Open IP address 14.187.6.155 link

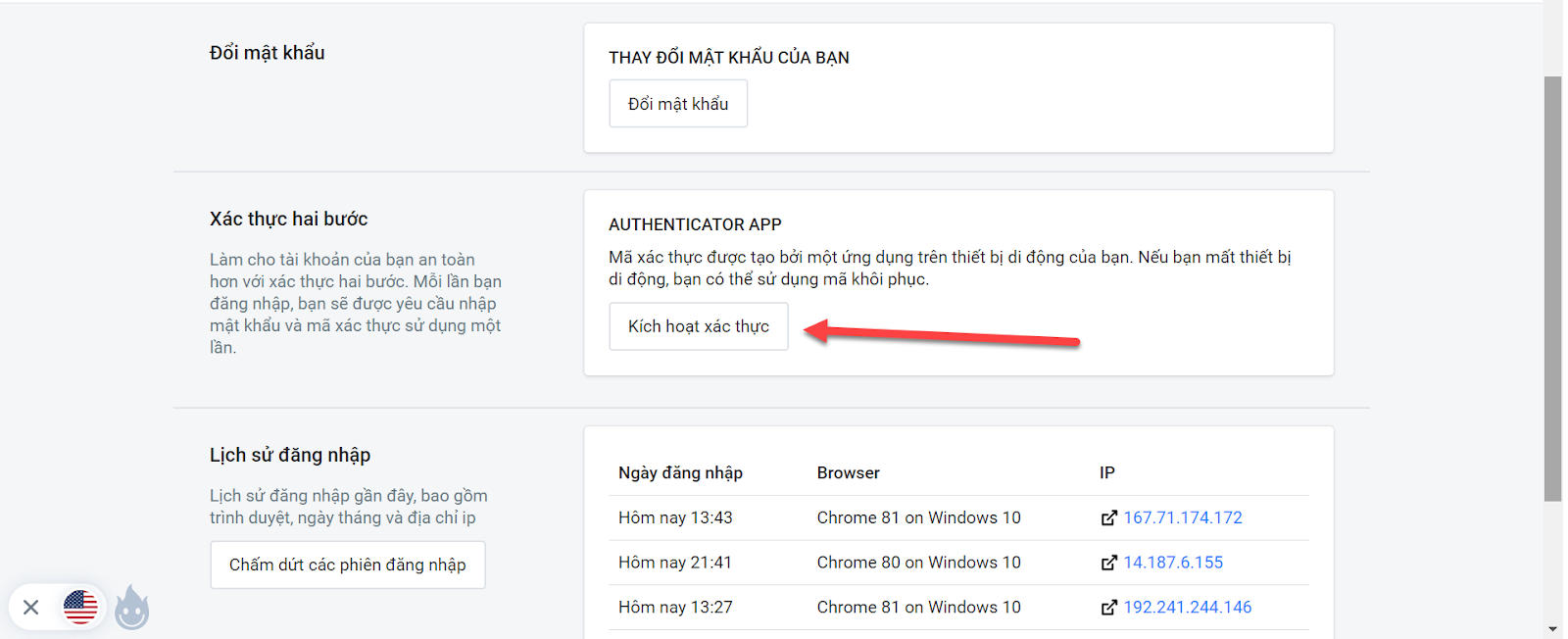[x=1173, y=563]
